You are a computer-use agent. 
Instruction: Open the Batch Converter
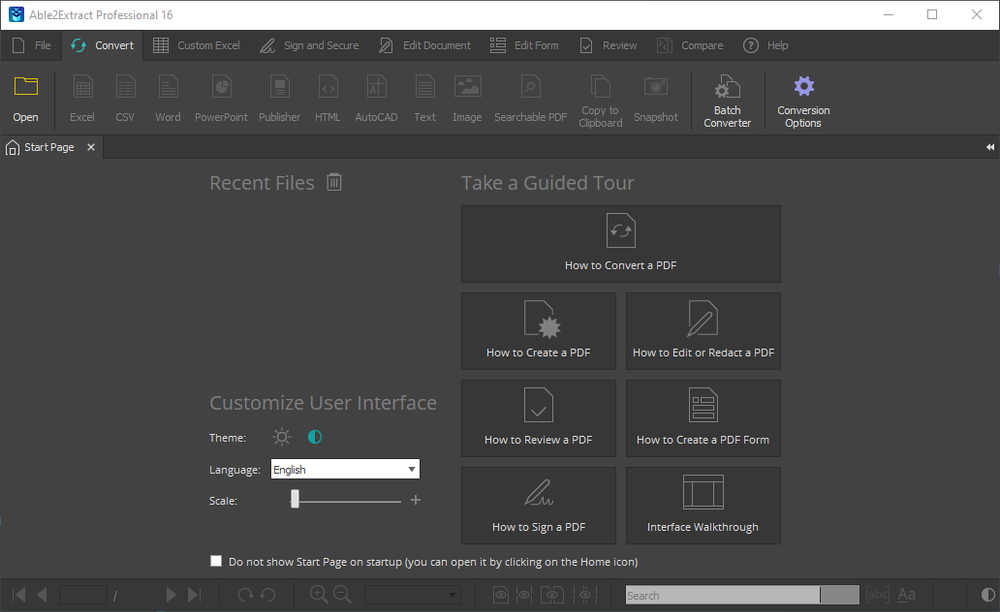click(727, 100)
